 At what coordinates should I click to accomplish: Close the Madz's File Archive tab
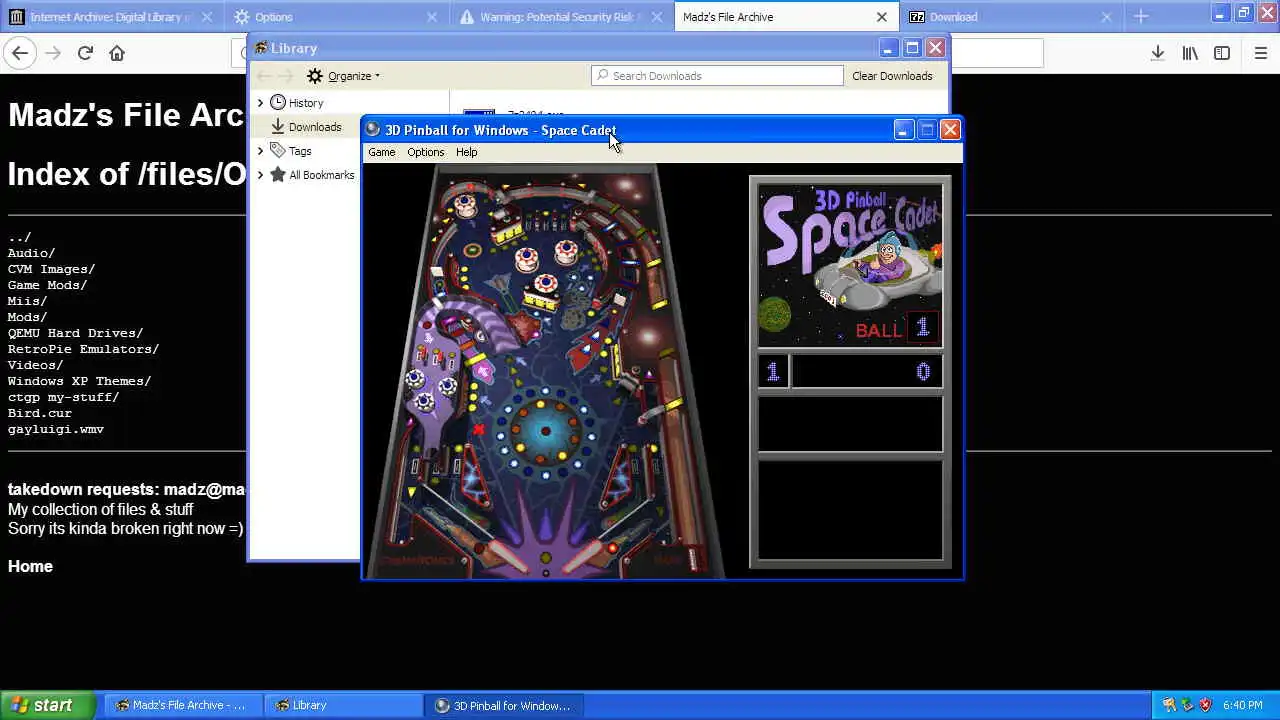[x=882, y=17]
